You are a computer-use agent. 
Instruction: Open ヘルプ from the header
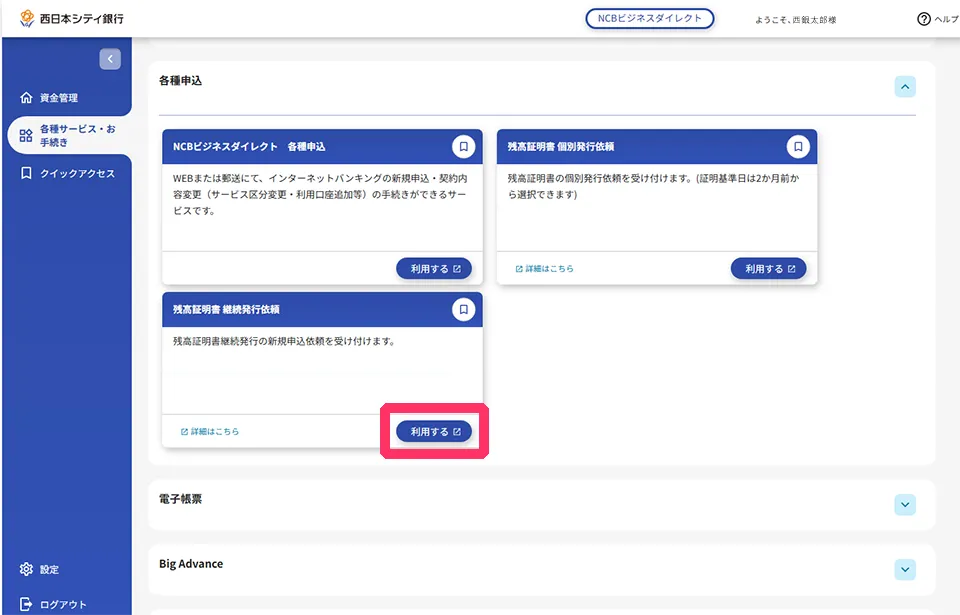click(x=937, y=19)
